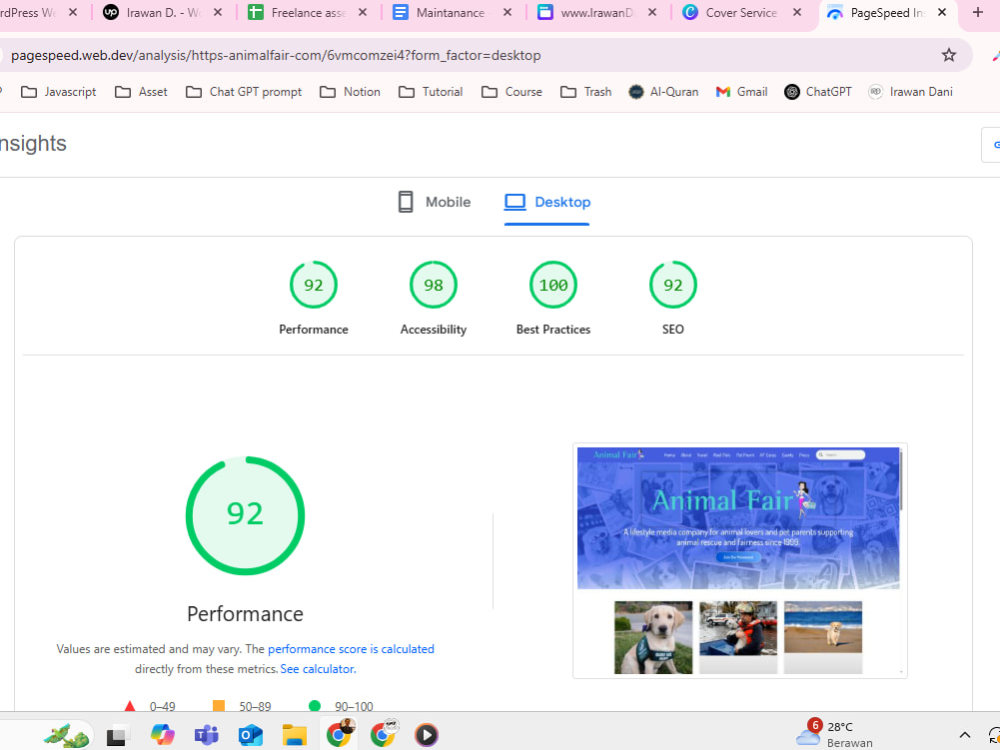Screen dimensions: 1000x750
Task: Switch to the Cover Service tab
Action: (x=730, y=12)
